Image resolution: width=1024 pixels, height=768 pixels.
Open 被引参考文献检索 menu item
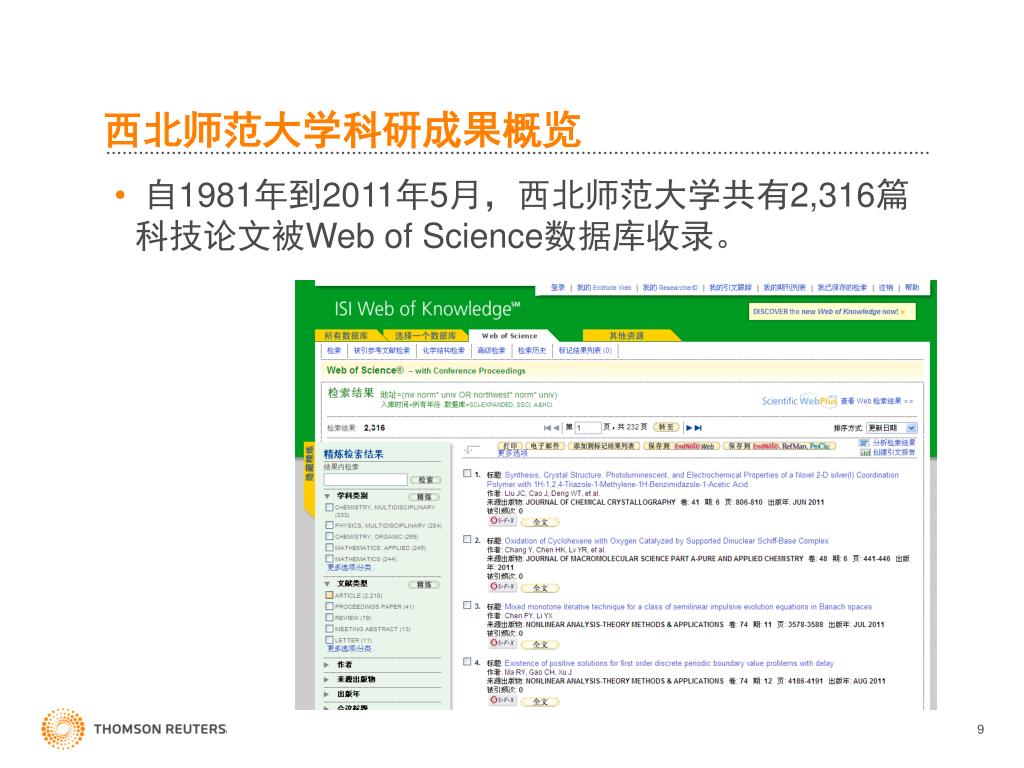382,351
